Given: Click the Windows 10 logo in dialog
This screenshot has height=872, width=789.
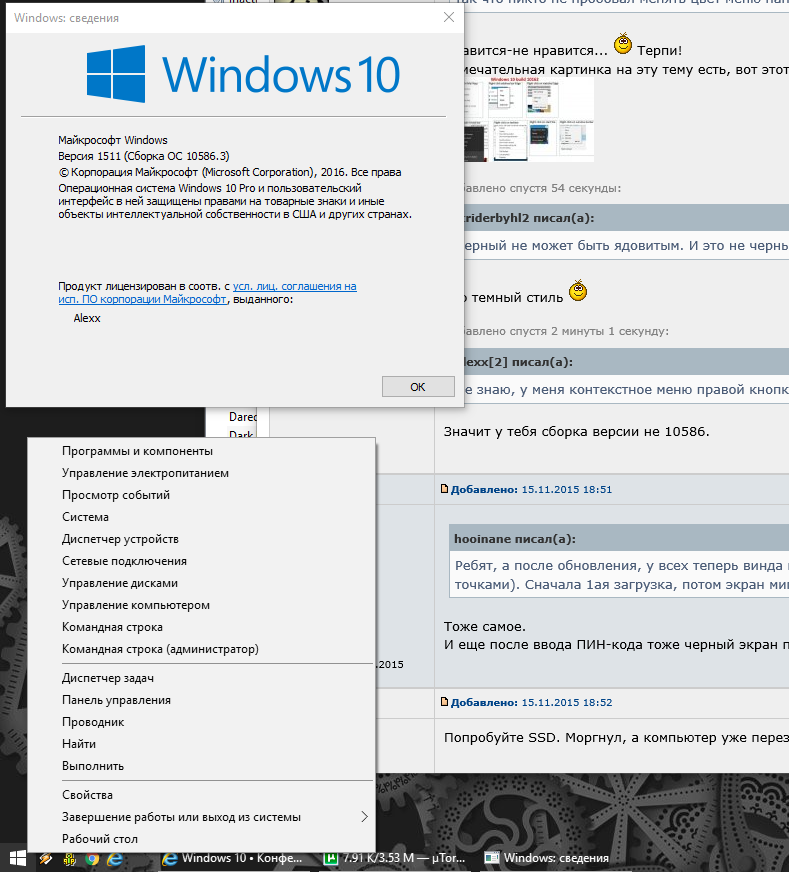Looking at the screenshot, I should coord(244,74).
